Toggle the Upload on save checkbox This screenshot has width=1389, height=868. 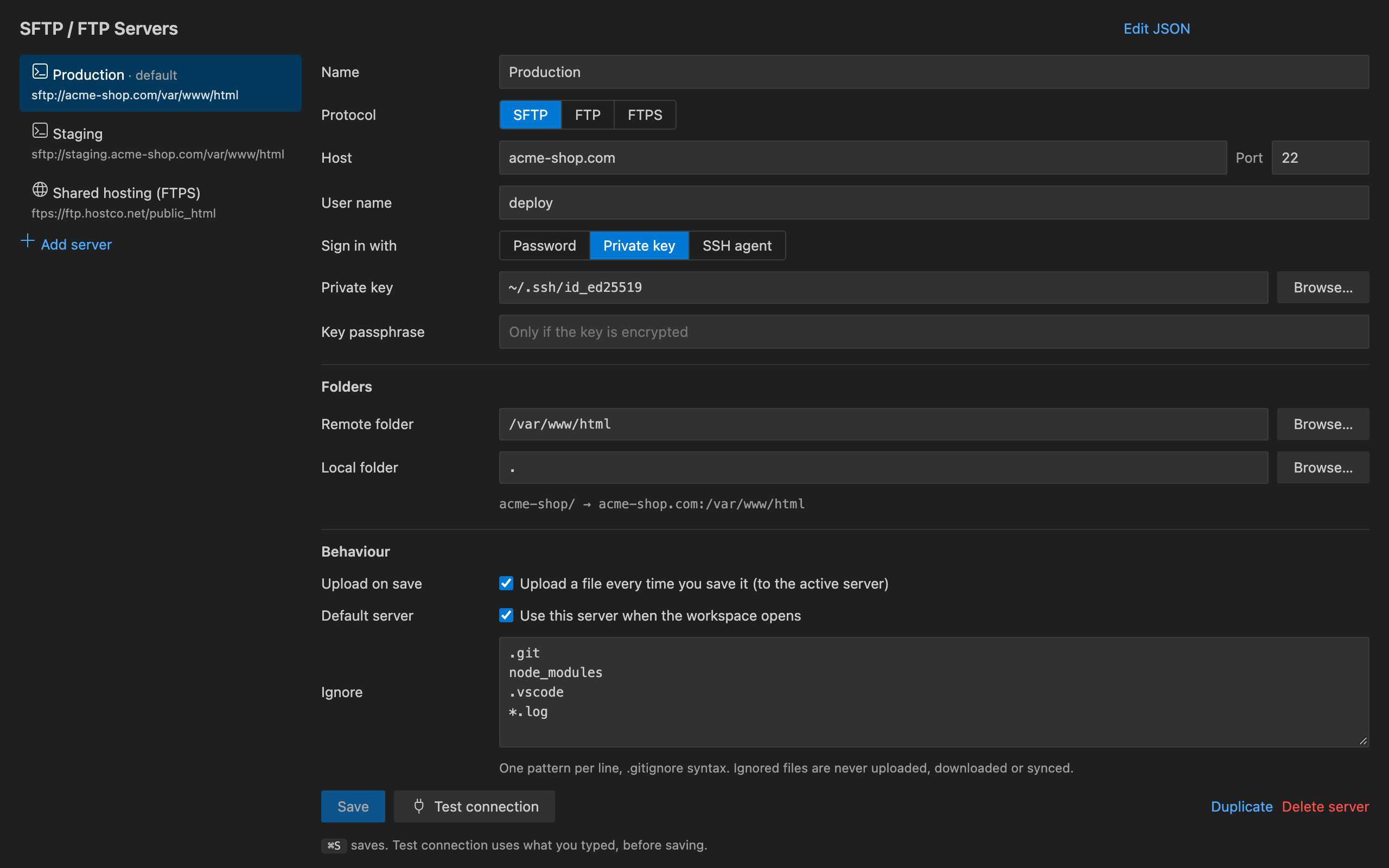(506, 583)
